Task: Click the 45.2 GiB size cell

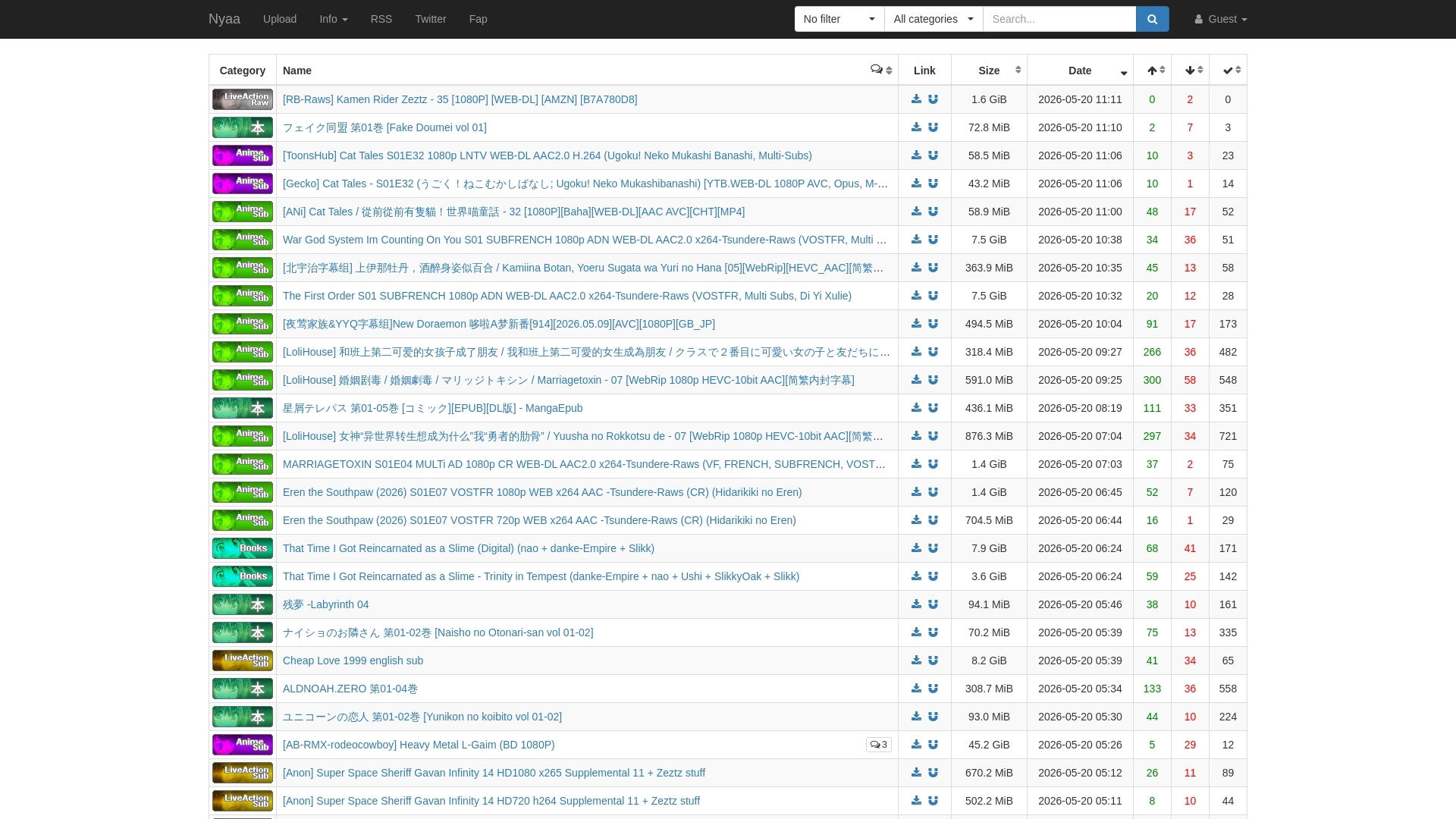Action: pyautogui.click(x=989, y=745)
